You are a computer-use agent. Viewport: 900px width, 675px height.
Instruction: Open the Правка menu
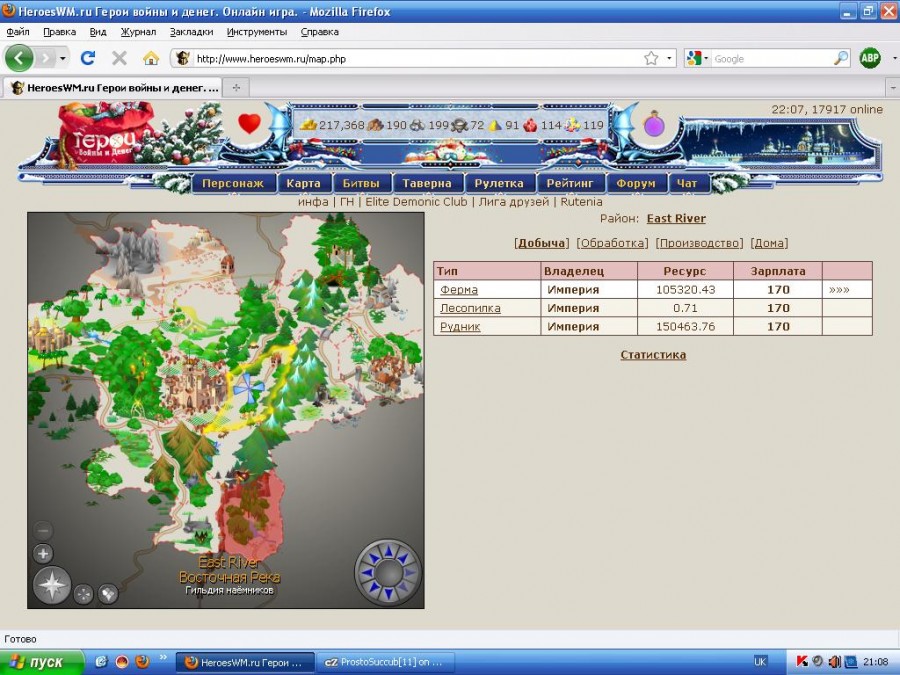click(x=60, y=32)
